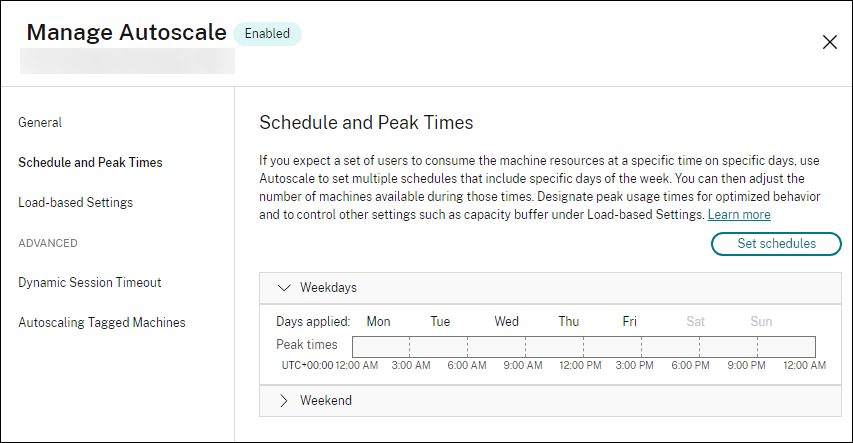This screenshot has width=853, height=443.
Task: Select the greyed Sat day label
Action: [695, 321]
